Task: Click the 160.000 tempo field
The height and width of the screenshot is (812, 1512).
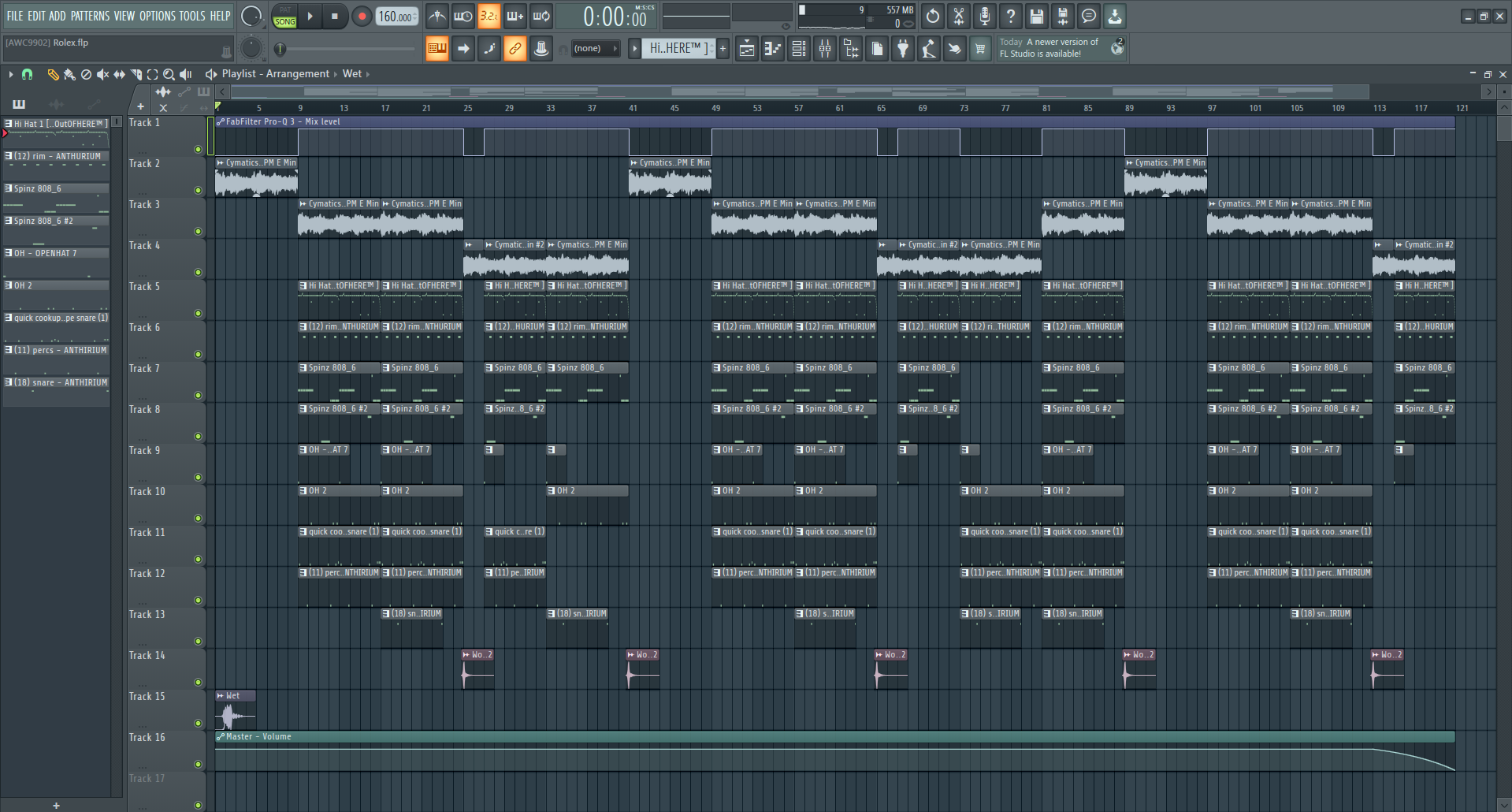Action: point(398,16)
